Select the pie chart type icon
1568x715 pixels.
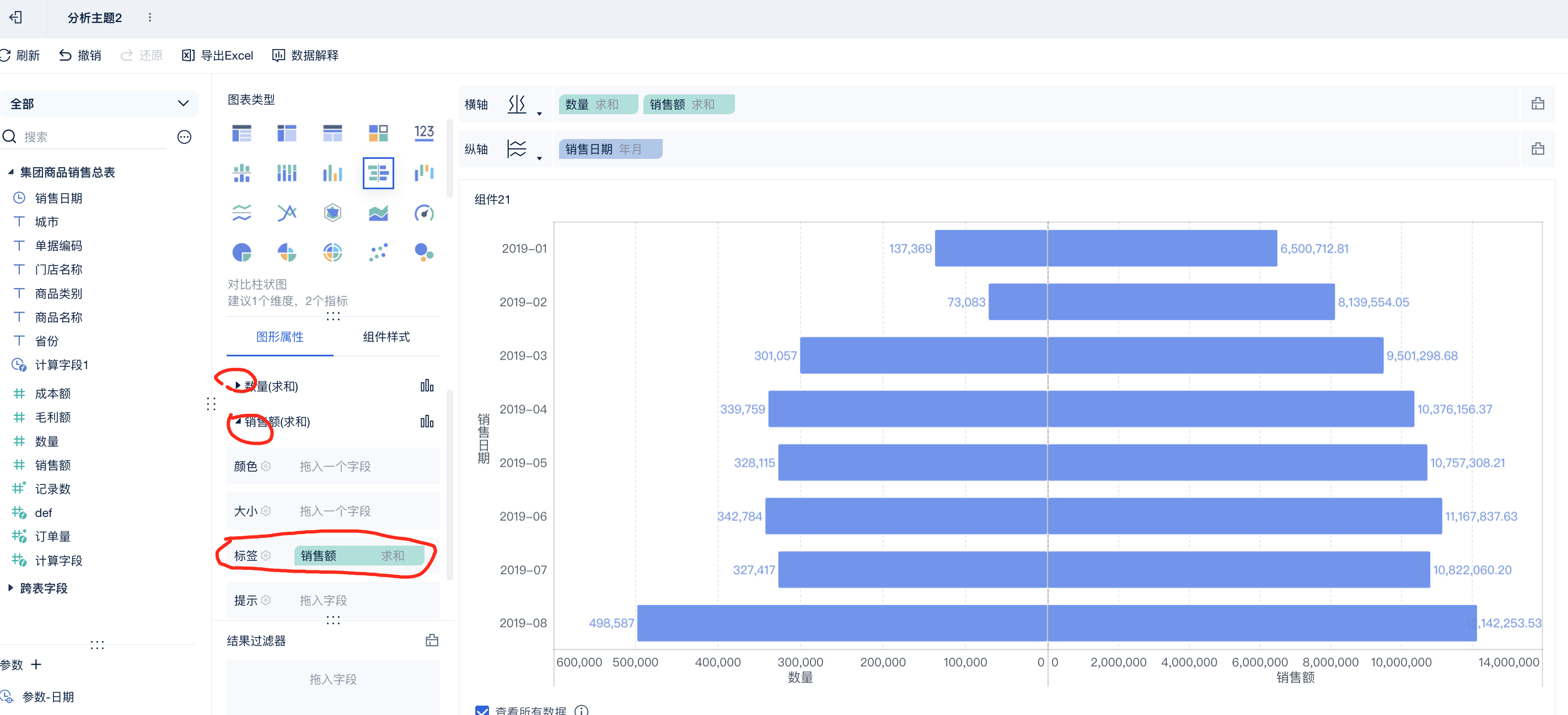pos(241,252)
